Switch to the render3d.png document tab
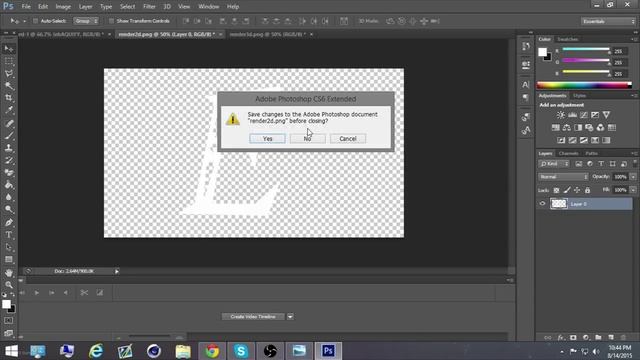 point(267,34)
